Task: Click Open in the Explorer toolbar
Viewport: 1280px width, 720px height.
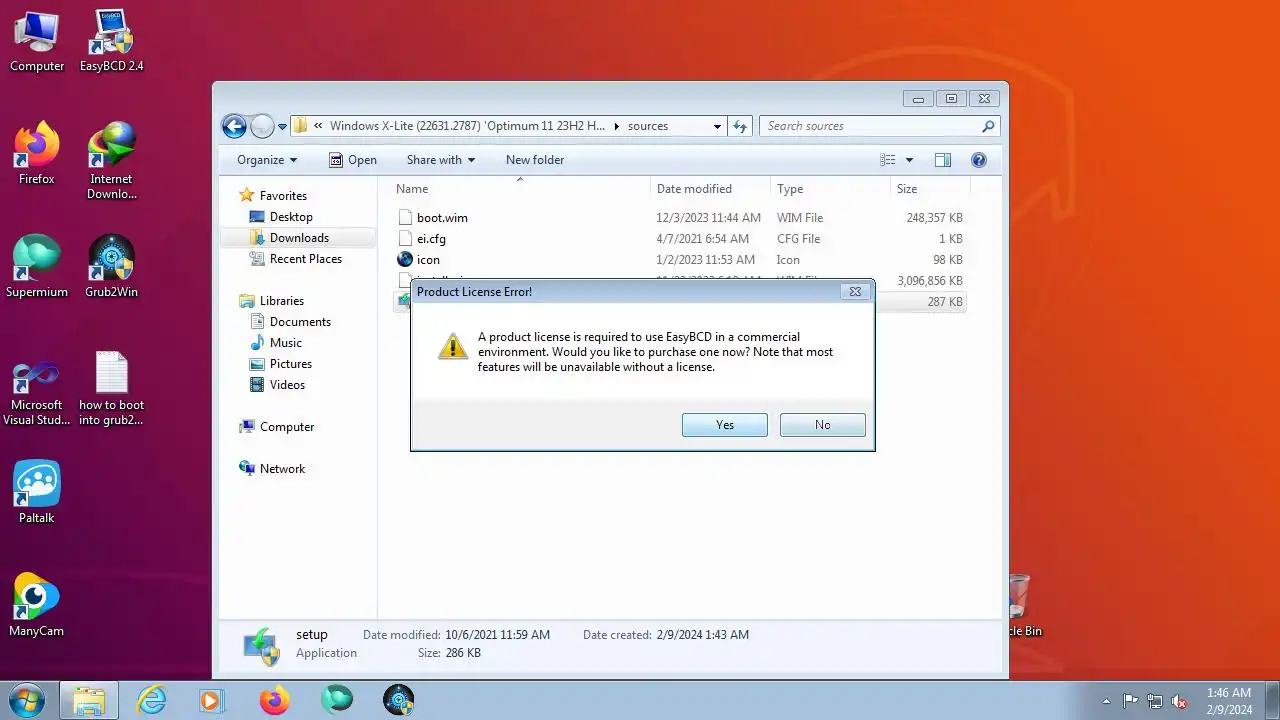Action: pos(353,160)
